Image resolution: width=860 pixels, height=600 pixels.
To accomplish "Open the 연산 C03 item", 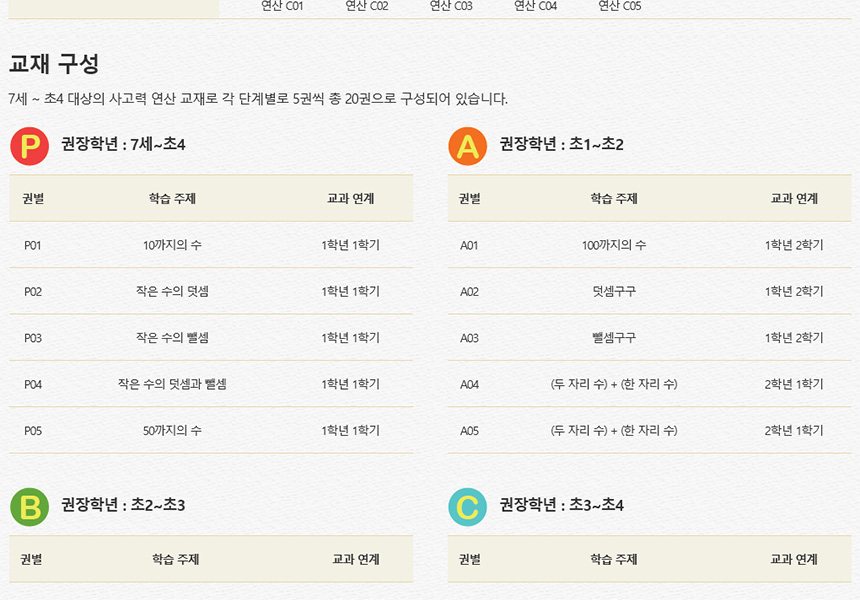I will click(x=451, y=6).
